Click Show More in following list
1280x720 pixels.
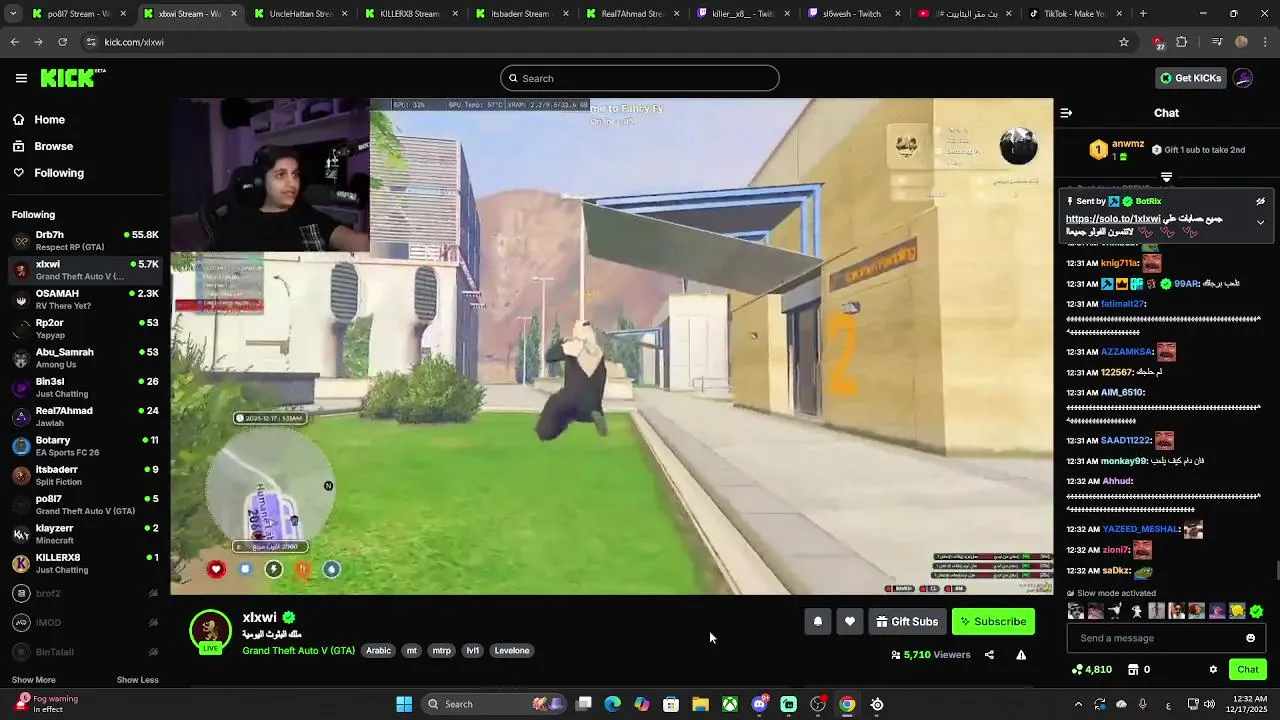tap(33, 680)
